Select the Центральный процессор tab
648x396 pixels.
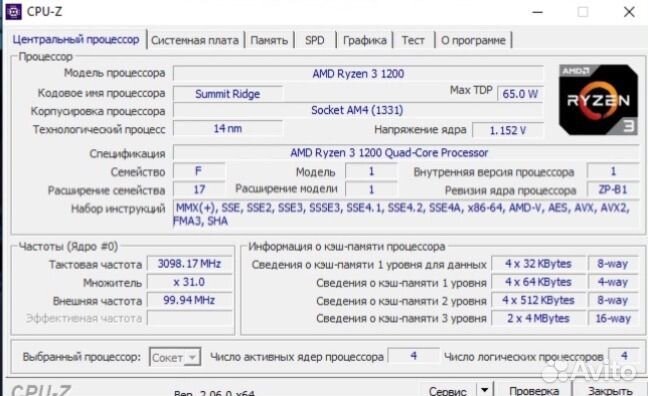(76, 39)
